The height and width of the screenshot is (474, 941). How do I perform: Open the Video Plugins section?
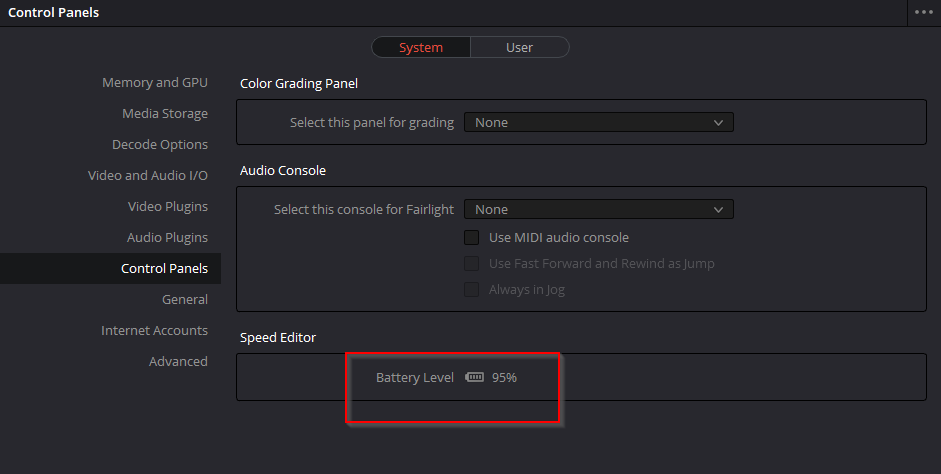168,207
